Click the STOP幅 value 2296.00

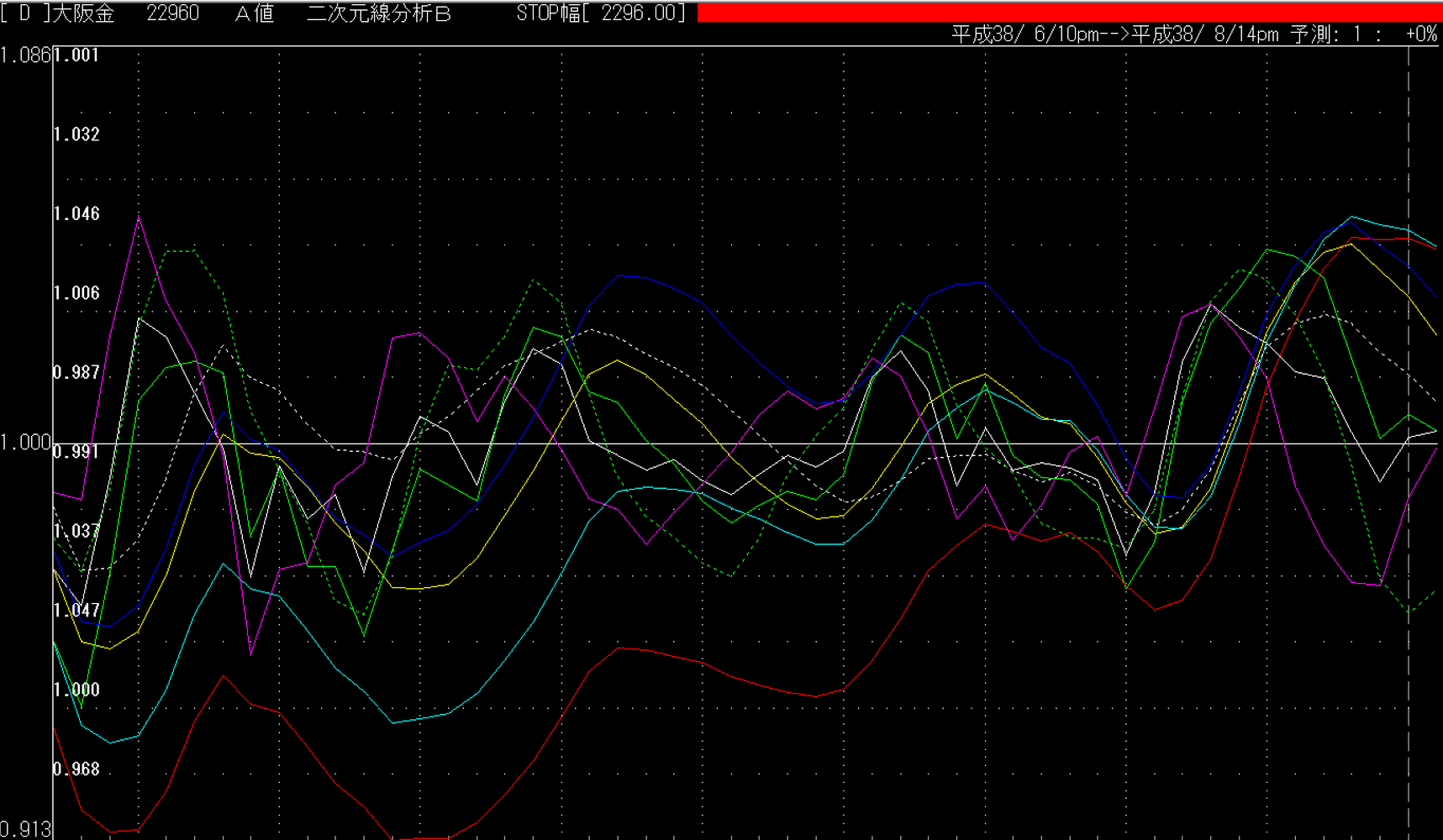click(x=643, y=13)
